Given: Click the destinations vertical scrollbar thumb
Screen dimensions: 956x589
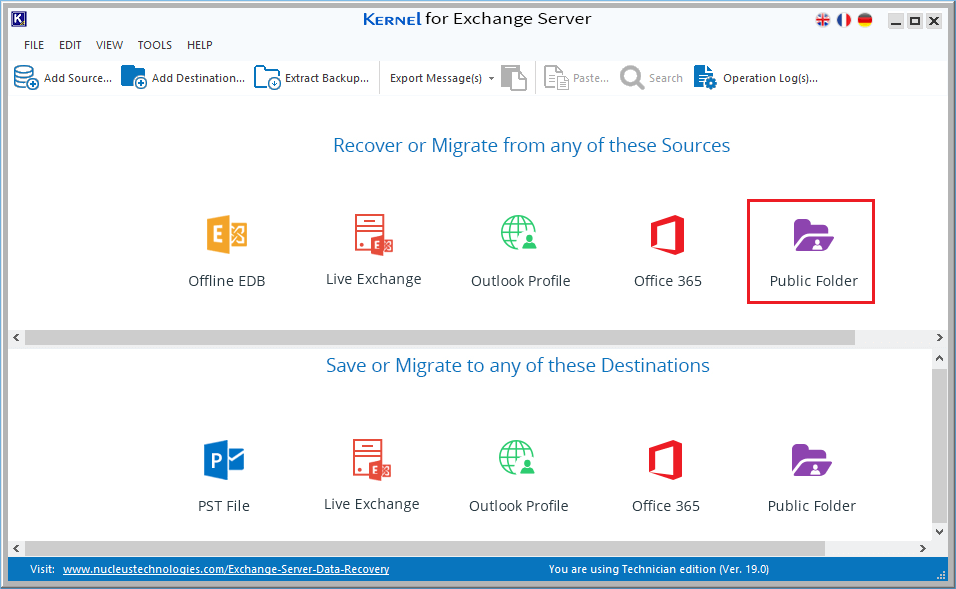Looking at the screenshot, I should (940, 446).
